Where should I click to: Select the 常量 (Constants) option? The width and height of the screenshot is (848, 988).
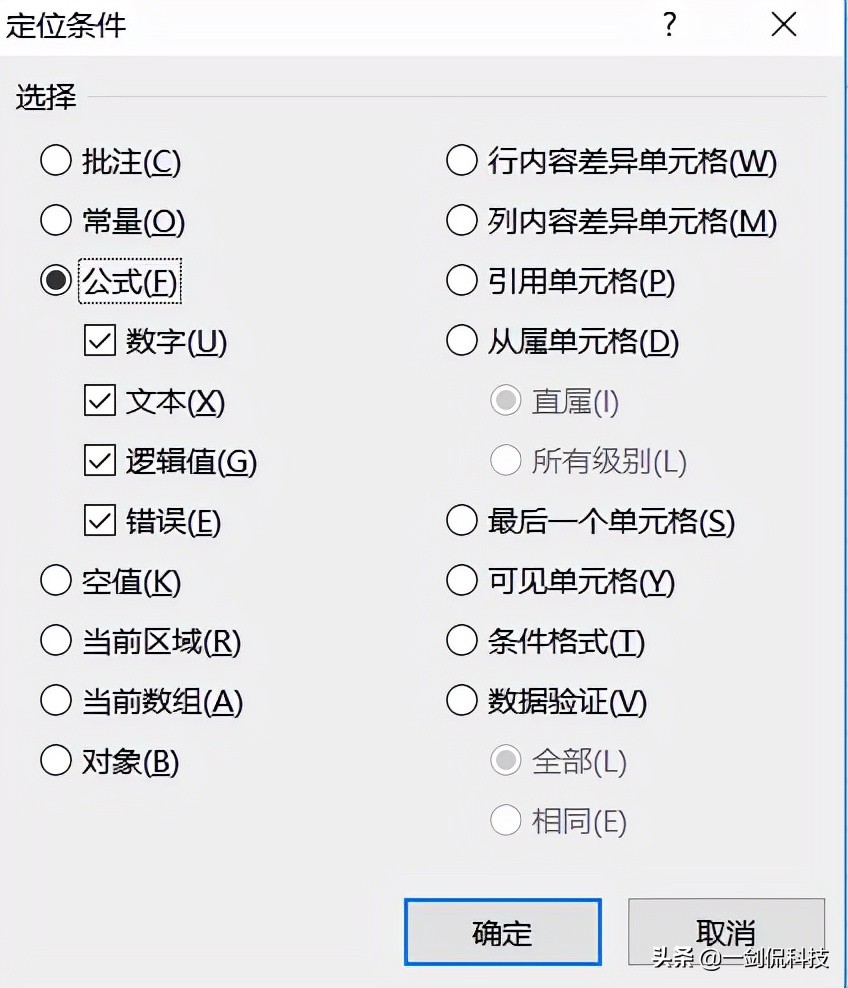click(x=56, y=220)
